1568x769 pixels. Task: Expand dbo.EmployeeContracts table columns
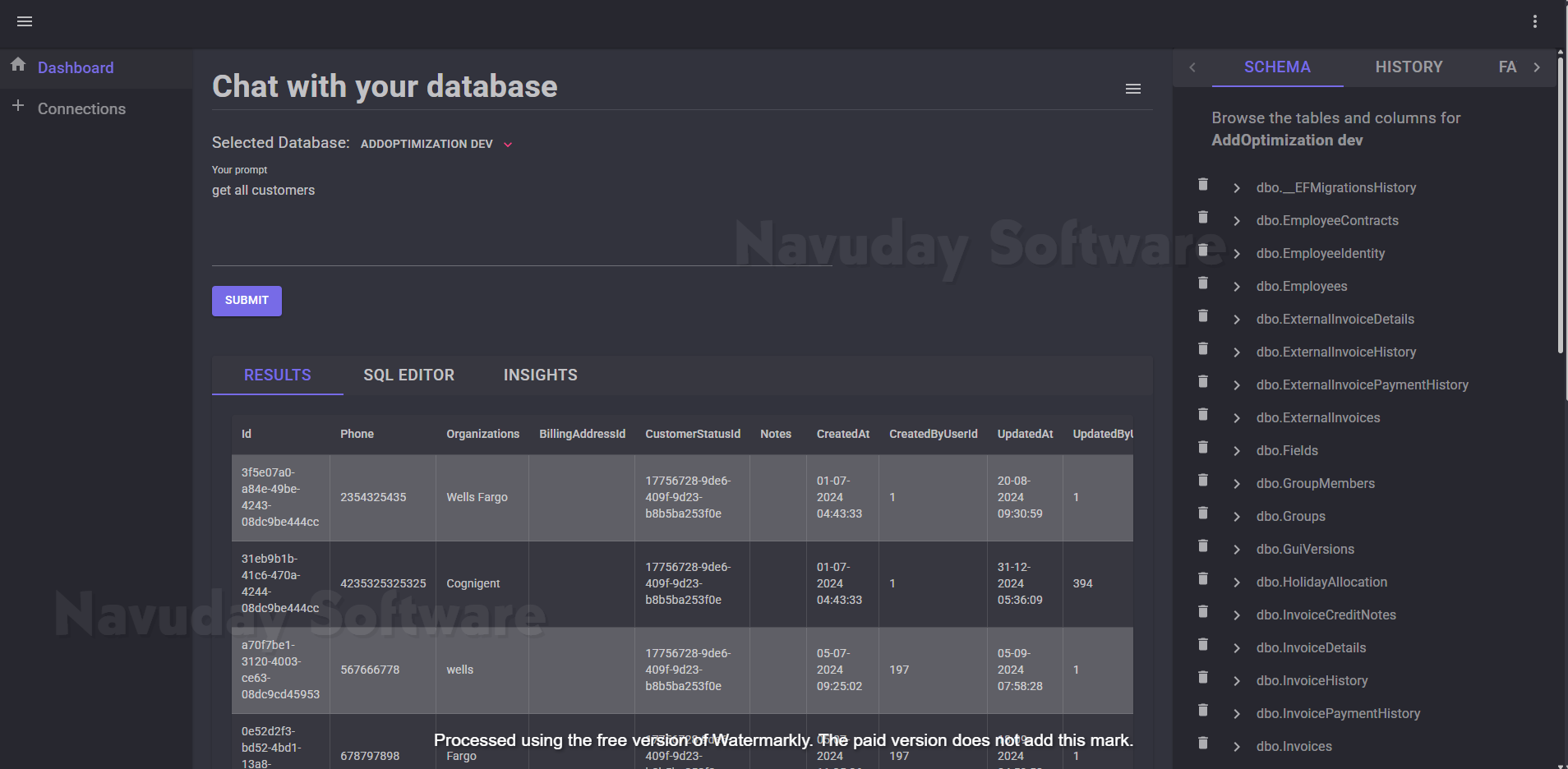[x=1236, y=221]
